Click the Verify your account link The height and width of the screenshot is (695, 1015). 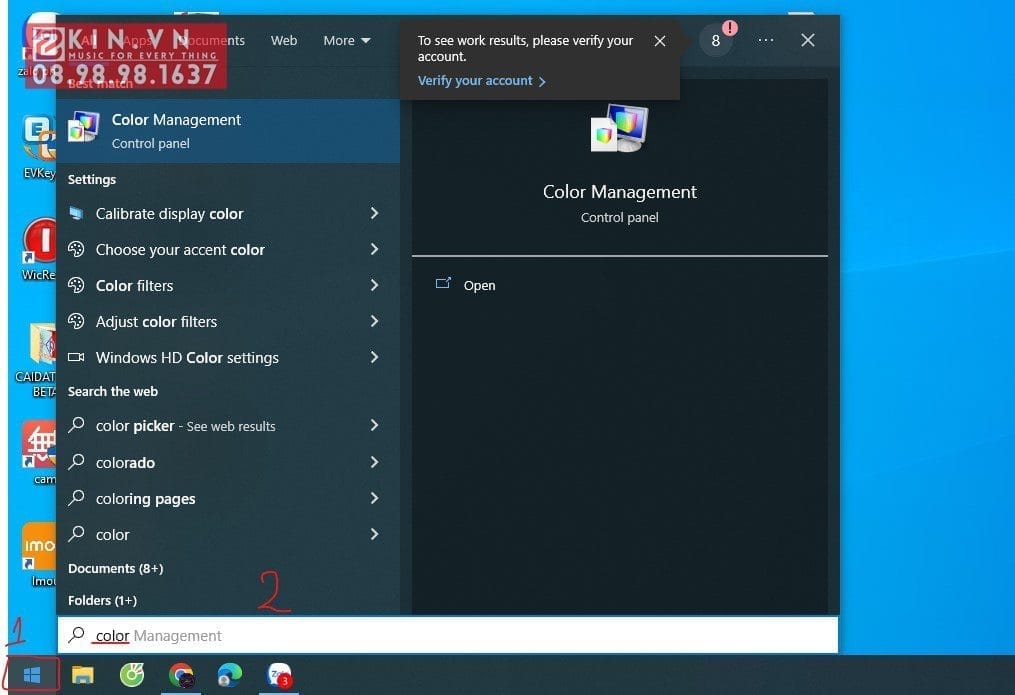point(475,80)
